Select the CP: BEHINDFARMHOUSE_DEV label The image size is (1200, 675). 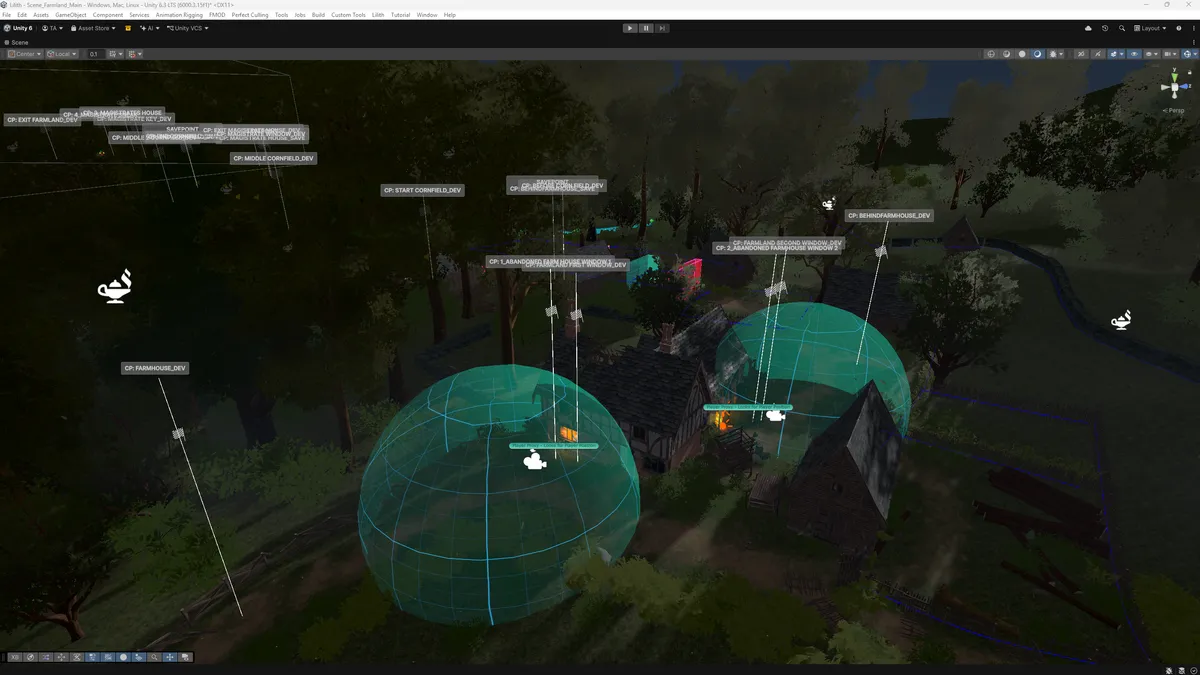889,215
